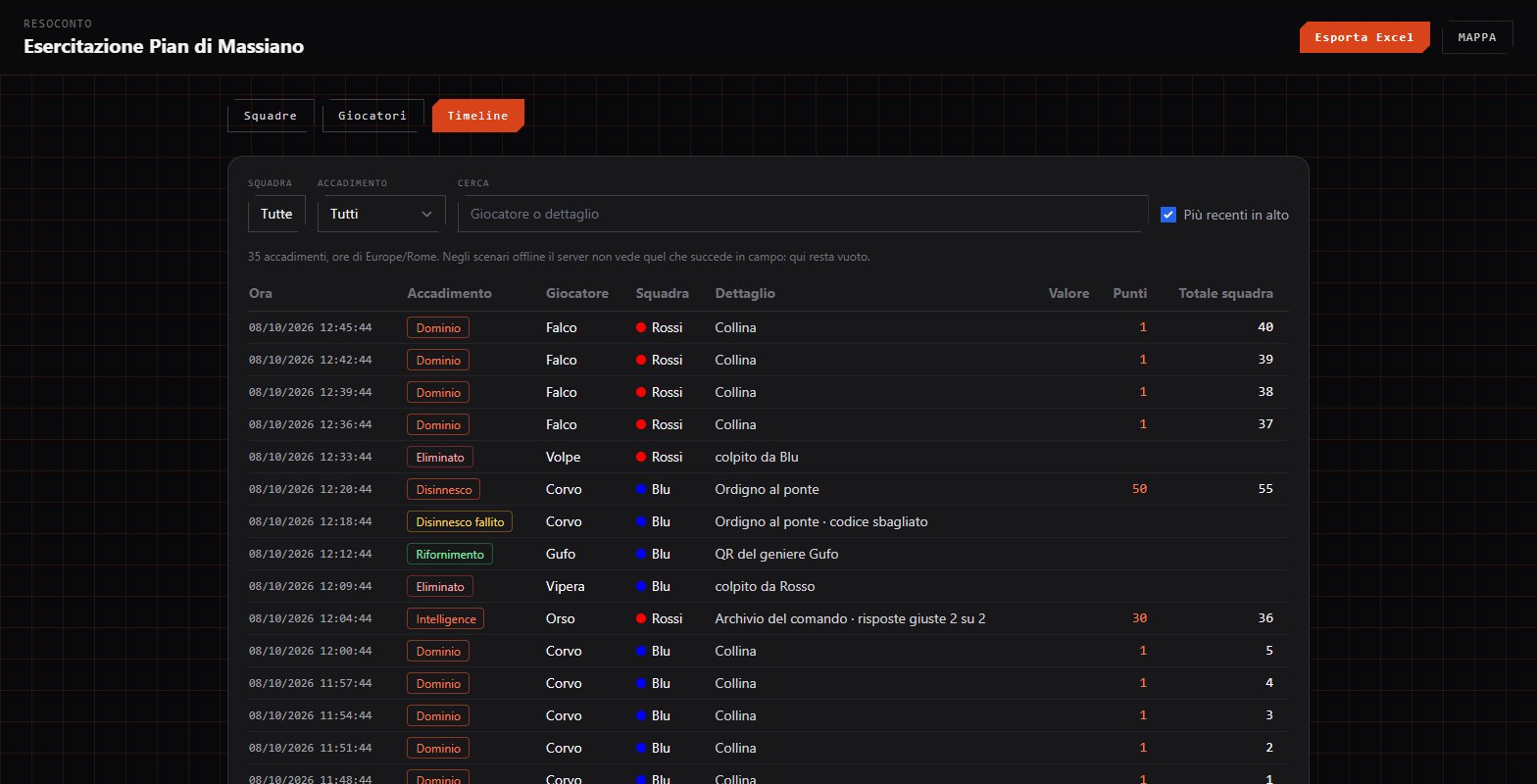Click the Ora column header

(x=261, y=293)
